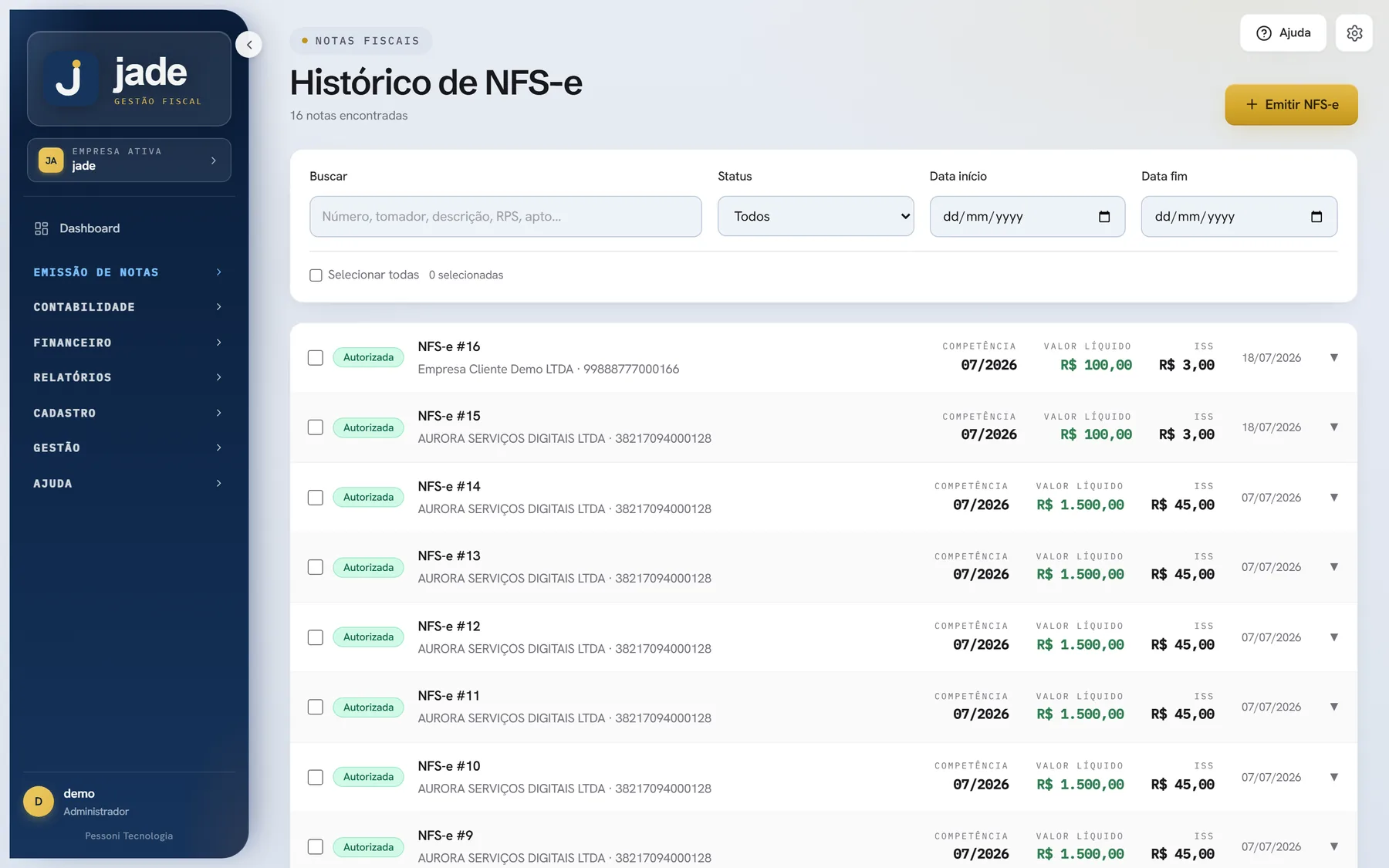This screenshot has height=868, width=1389.
Task: Click the 16 notas encontradas text
Action: point(349,116)
